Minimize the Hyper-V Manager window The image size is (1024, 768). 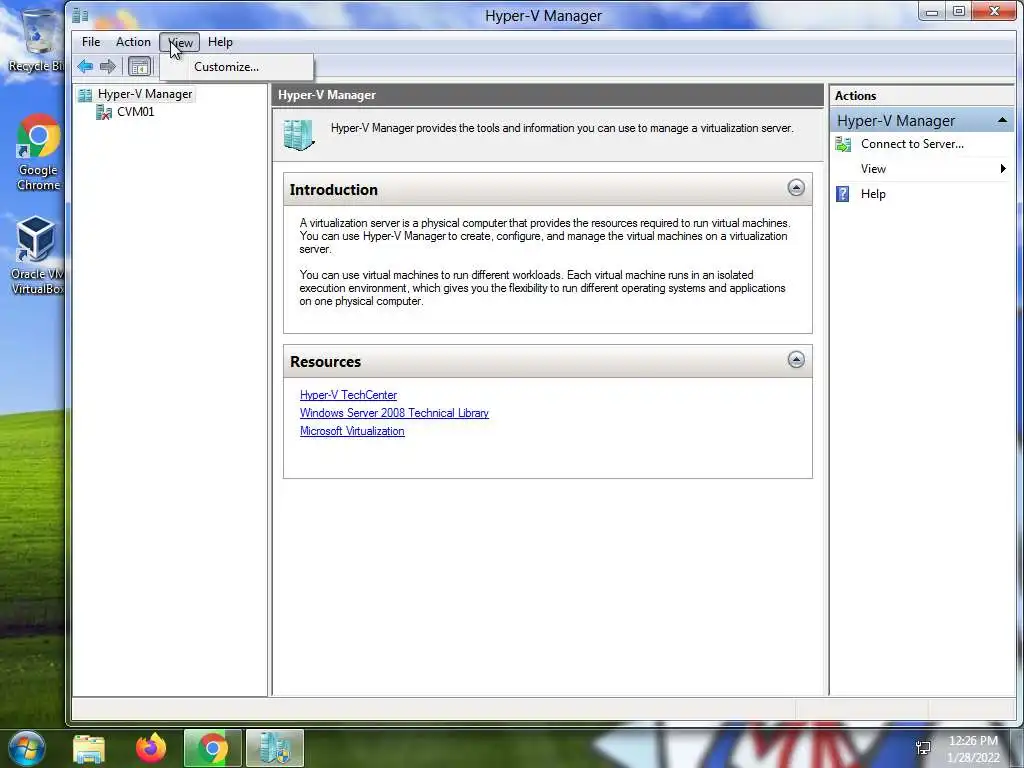click(932, 11)
